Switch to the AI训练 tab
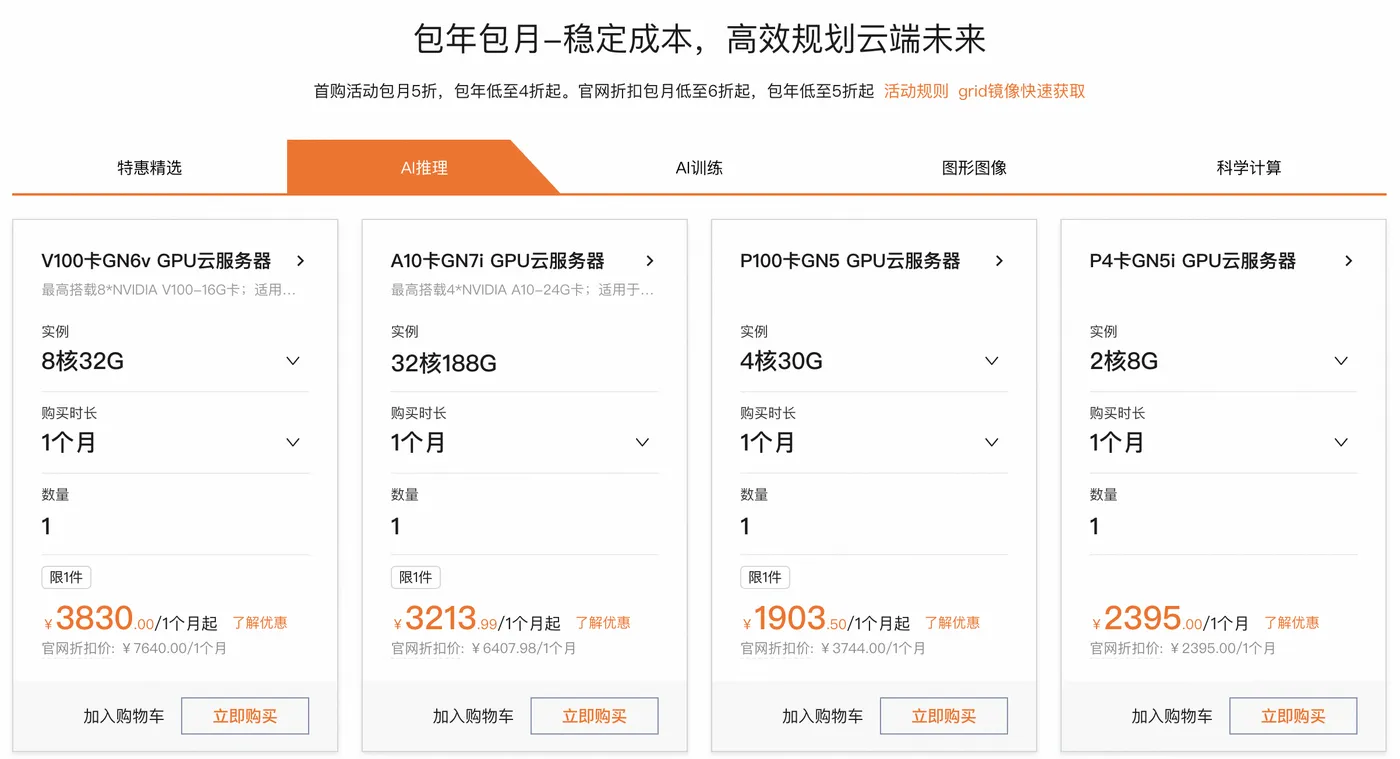 [699, 167]
